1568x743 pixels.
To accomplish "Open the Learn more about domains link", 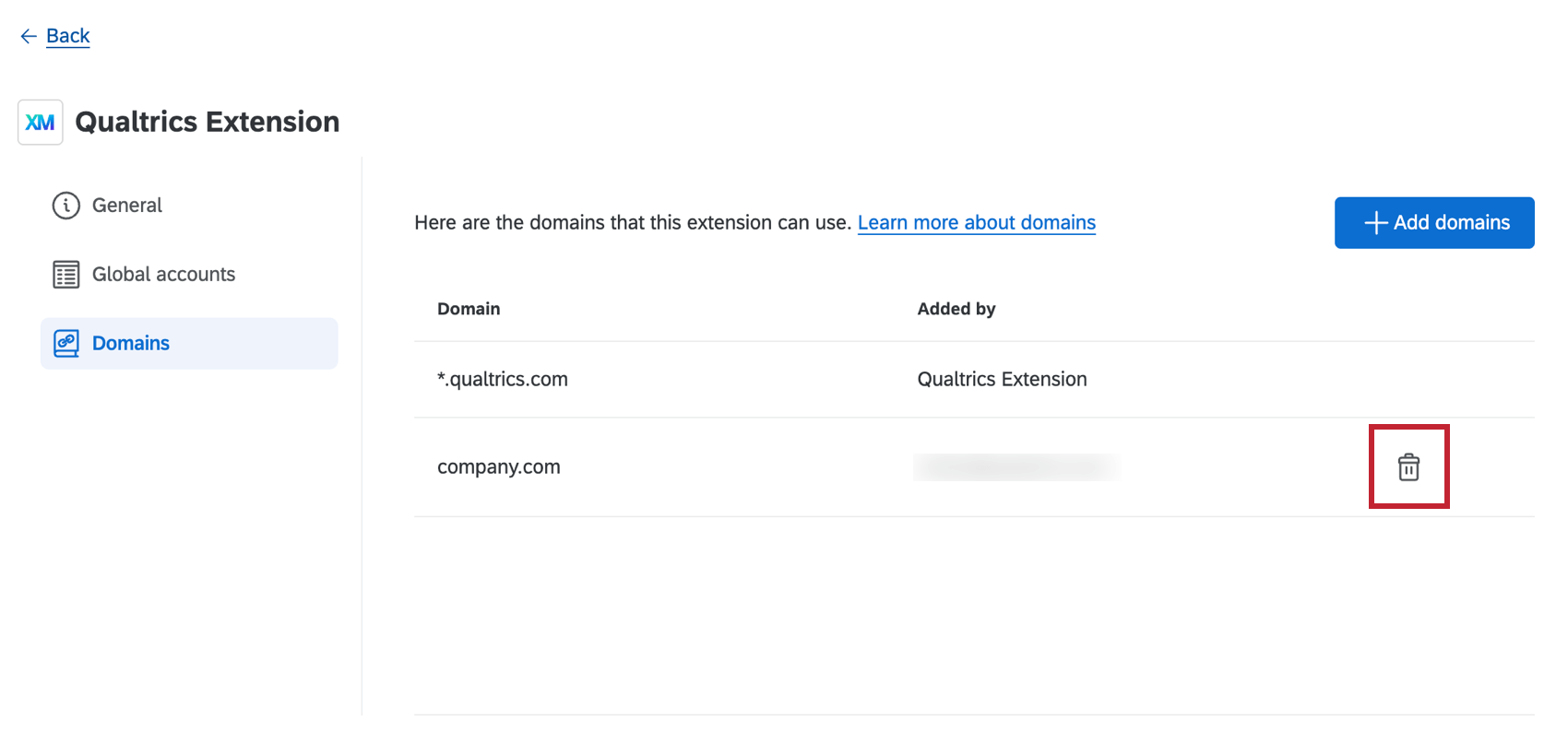I will pyautogui.click(x=976, y=222).
